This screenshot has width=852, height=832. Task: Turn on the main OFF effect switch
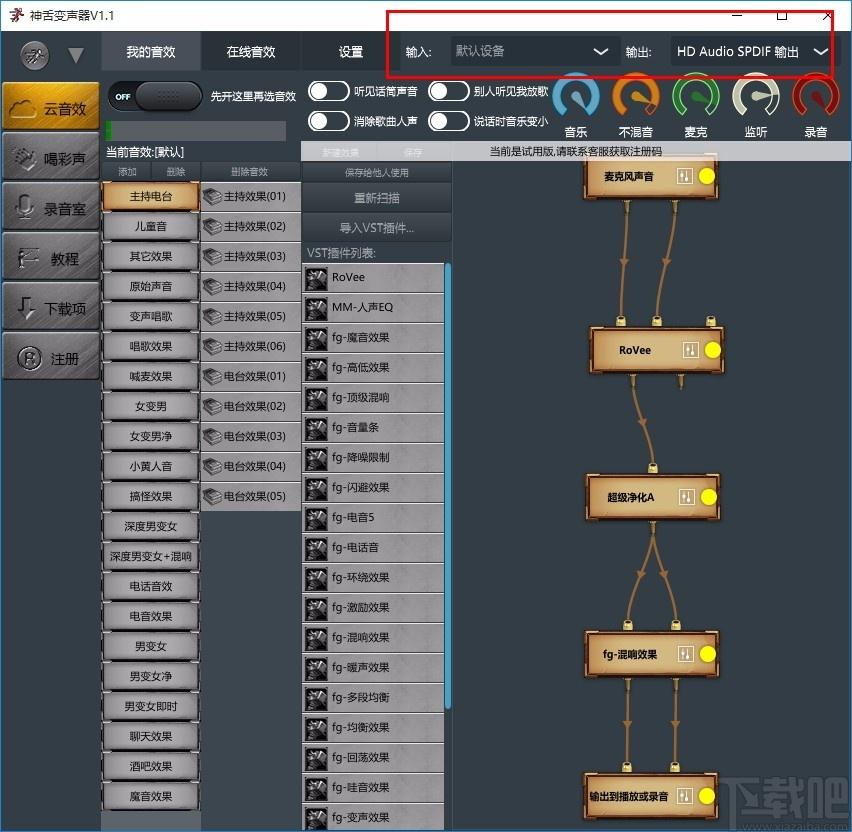[x=155, y=96]
